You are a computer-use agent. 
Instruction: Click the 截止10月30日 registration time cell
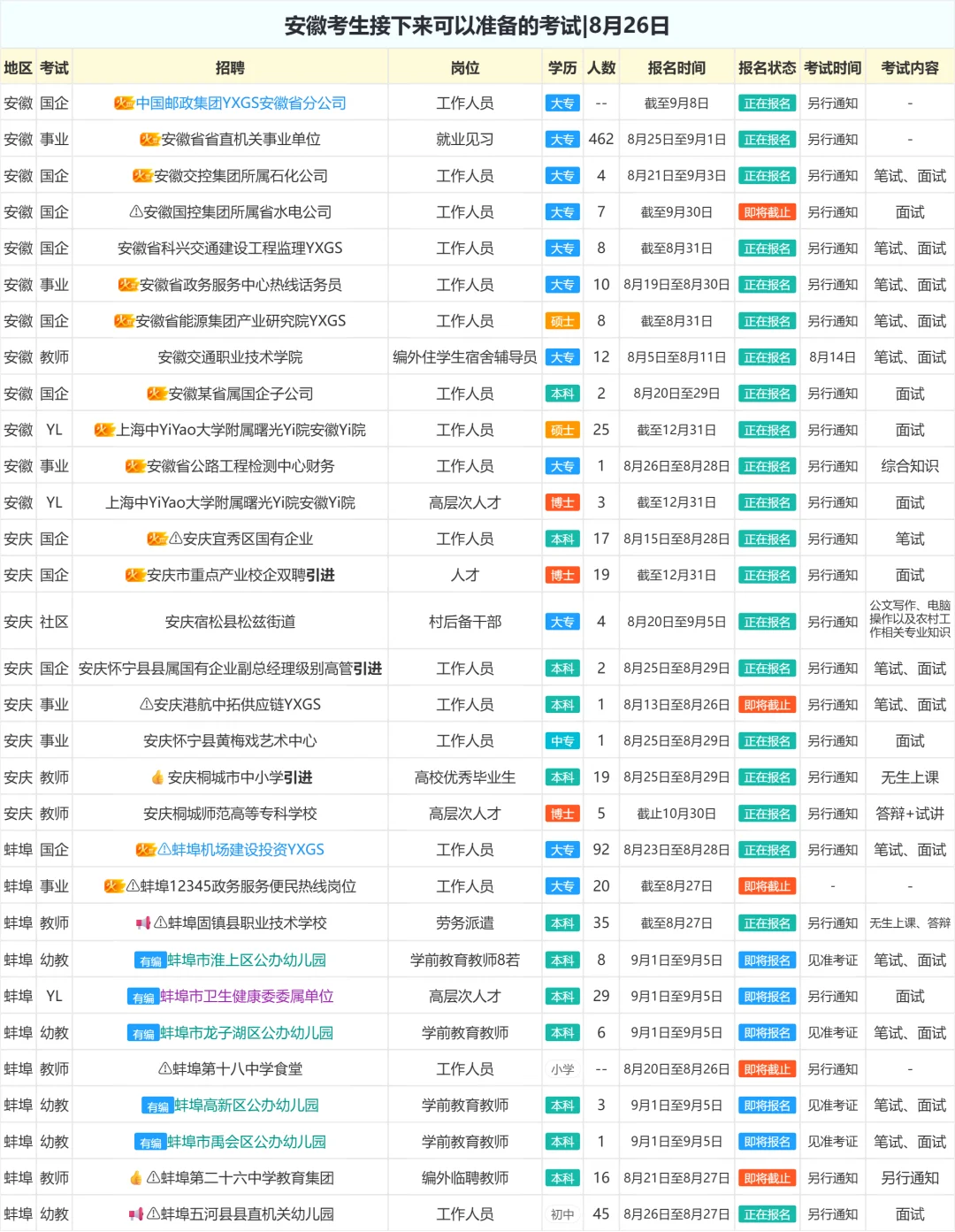coord(676,814)
